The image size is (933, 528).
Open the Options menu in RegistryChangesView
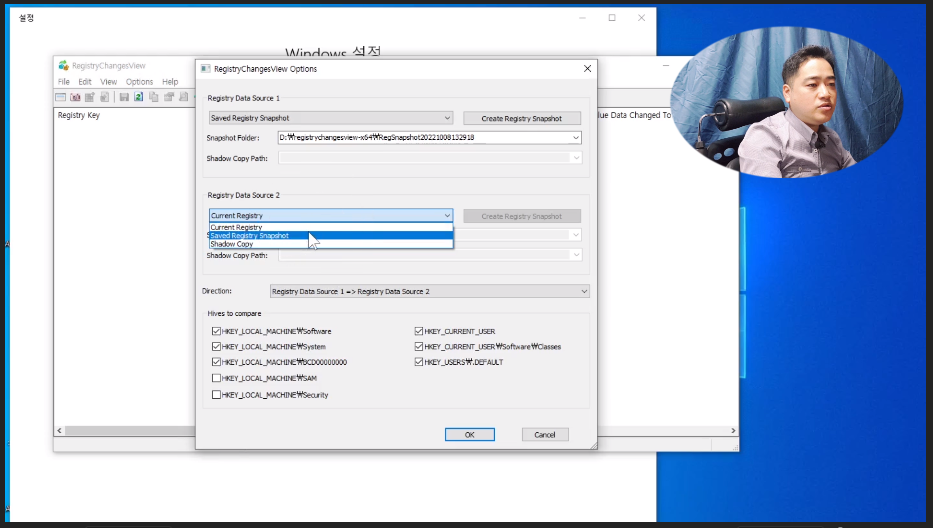coord(139,82)
